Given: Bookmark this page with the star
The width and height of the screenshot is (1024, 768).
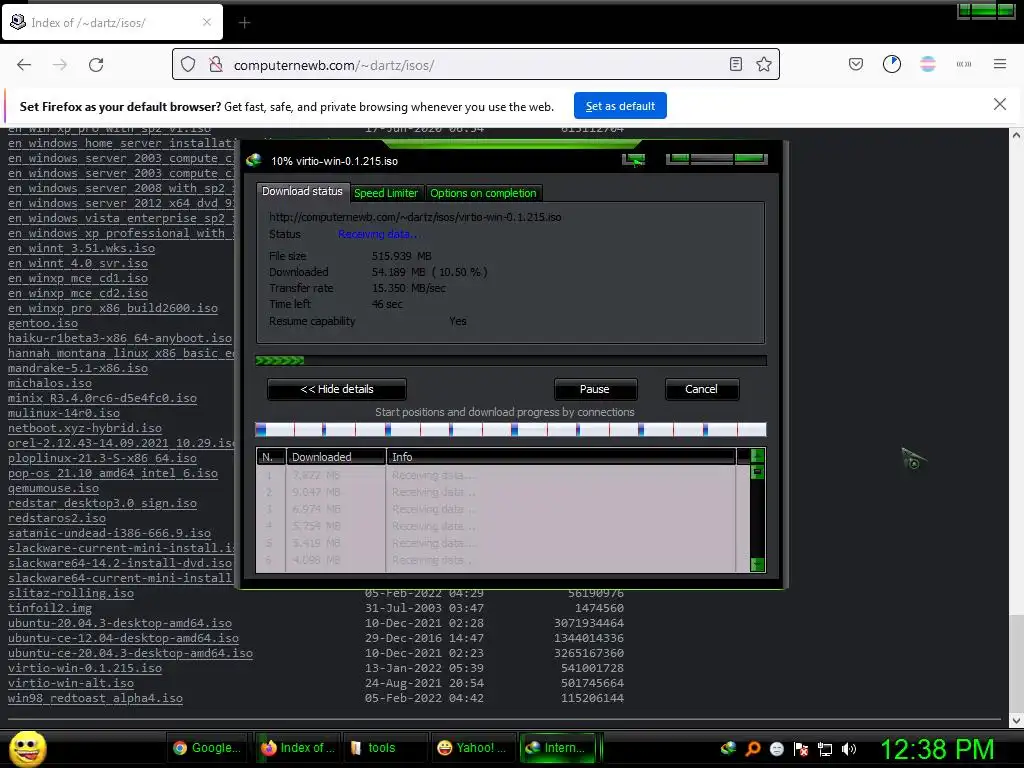Looking at the screenshot, I should point(763,64).
